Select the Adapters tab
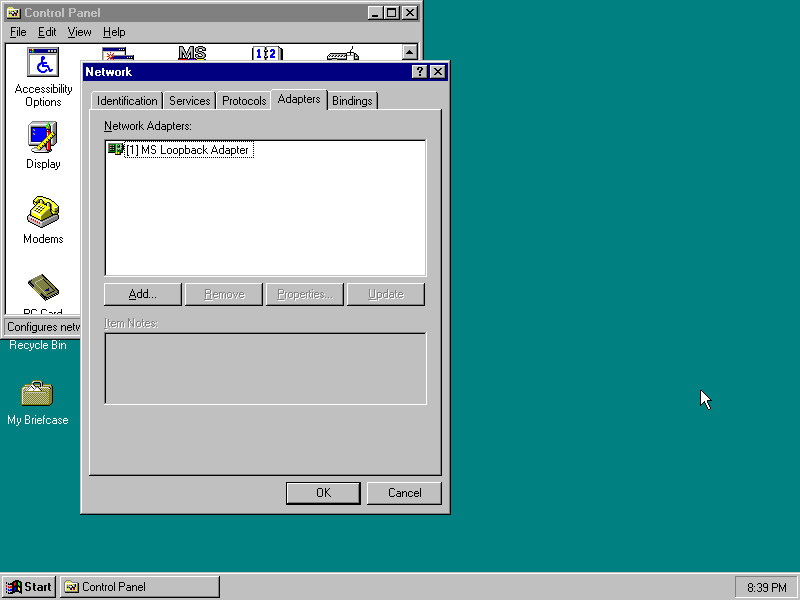Viewport: 800px width, 600px height. coord(299,99)
